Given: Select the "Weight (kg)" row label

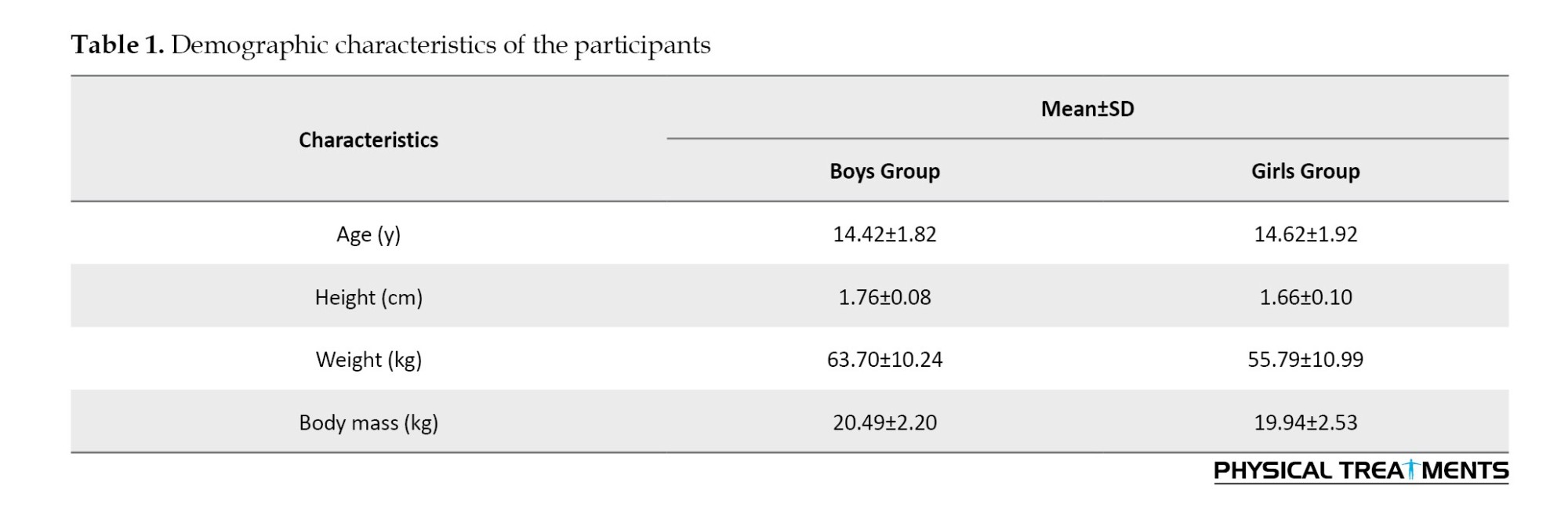Looking at the screenshot, I should pos(368,360).
